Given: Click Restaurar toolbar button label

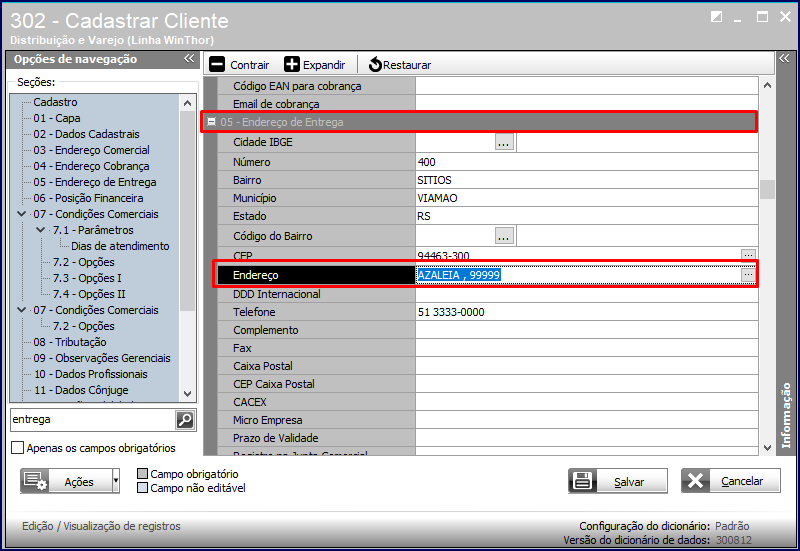Looking at the screenshot, I should [x=407, y=65].
